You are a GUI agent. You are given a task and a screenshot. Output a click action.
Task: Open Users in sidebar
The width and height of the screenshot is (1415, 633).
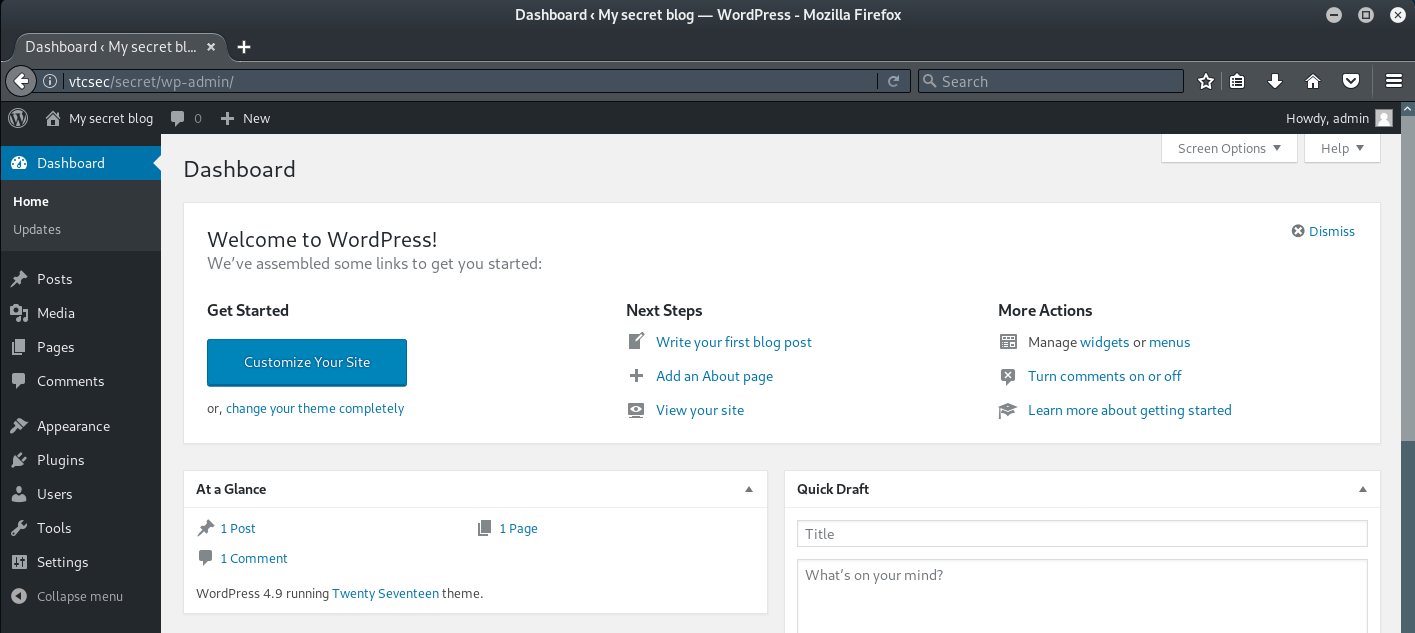80,494
